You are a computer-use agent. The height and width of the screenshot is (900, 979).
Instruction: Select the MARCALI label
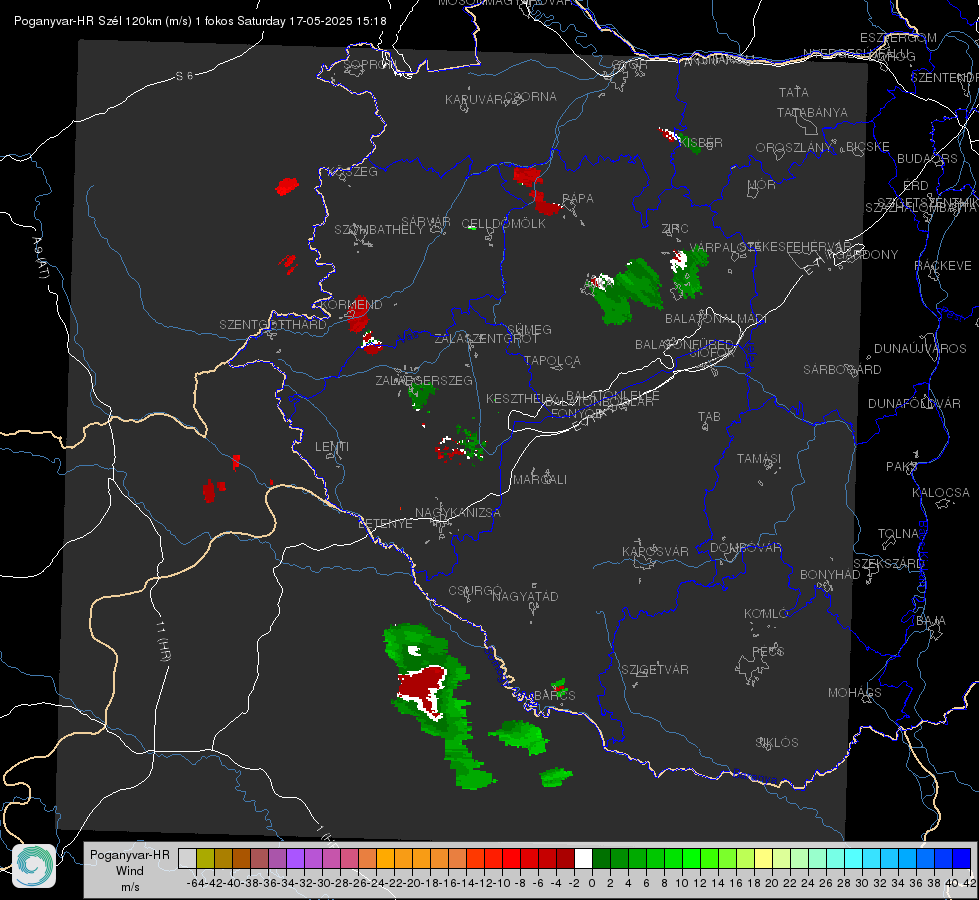pyautogui.click(x=540, y=480)
